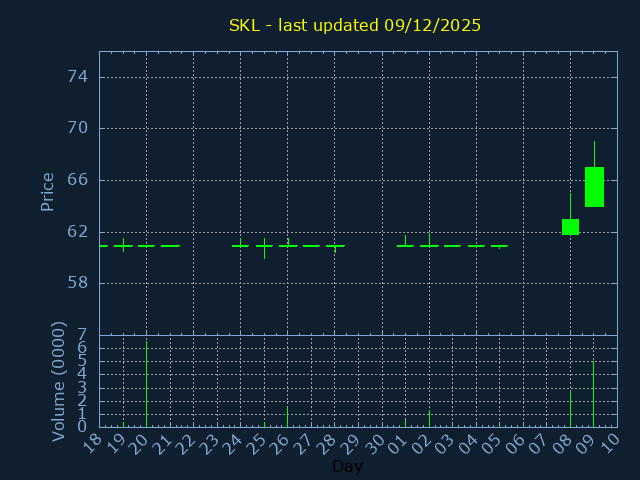Click the SKL last updated chart title

click(x=355, y=26)
